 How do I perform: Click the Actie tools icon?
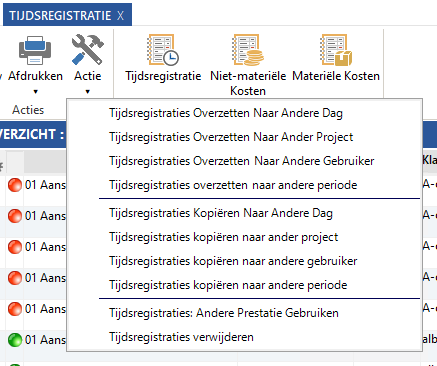87,50
